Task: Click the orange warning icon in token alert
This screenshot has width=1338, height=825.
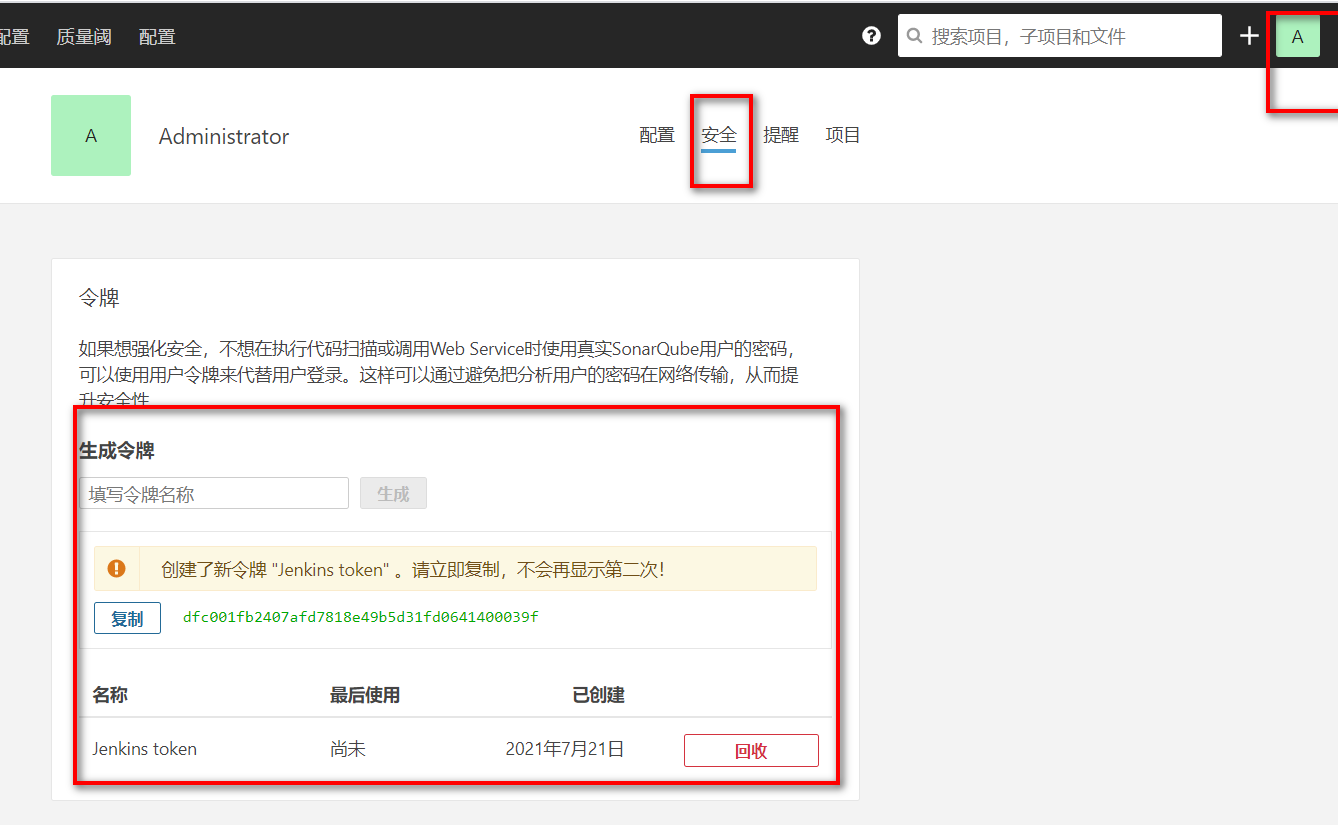Action: [x=117, y=569]
